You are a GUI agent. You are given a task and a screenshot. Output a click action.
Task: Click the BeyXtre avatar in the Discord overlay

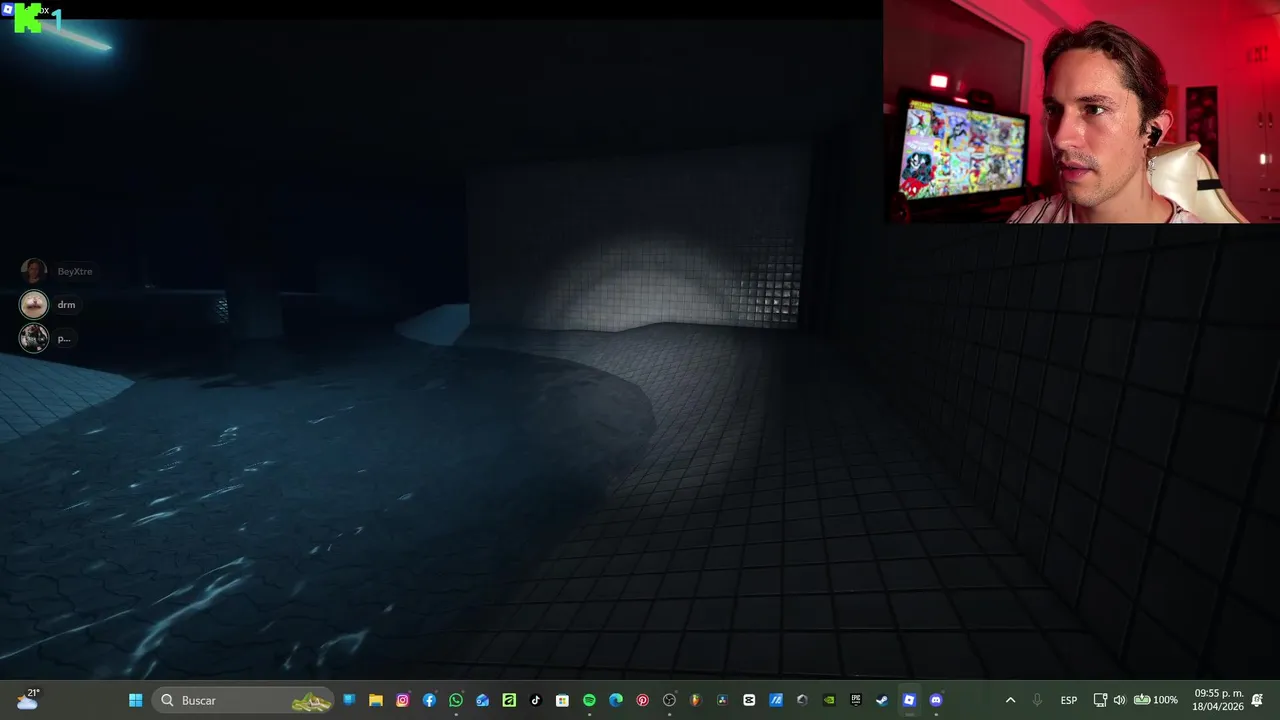pyautogui.click(x=34, y=271)
